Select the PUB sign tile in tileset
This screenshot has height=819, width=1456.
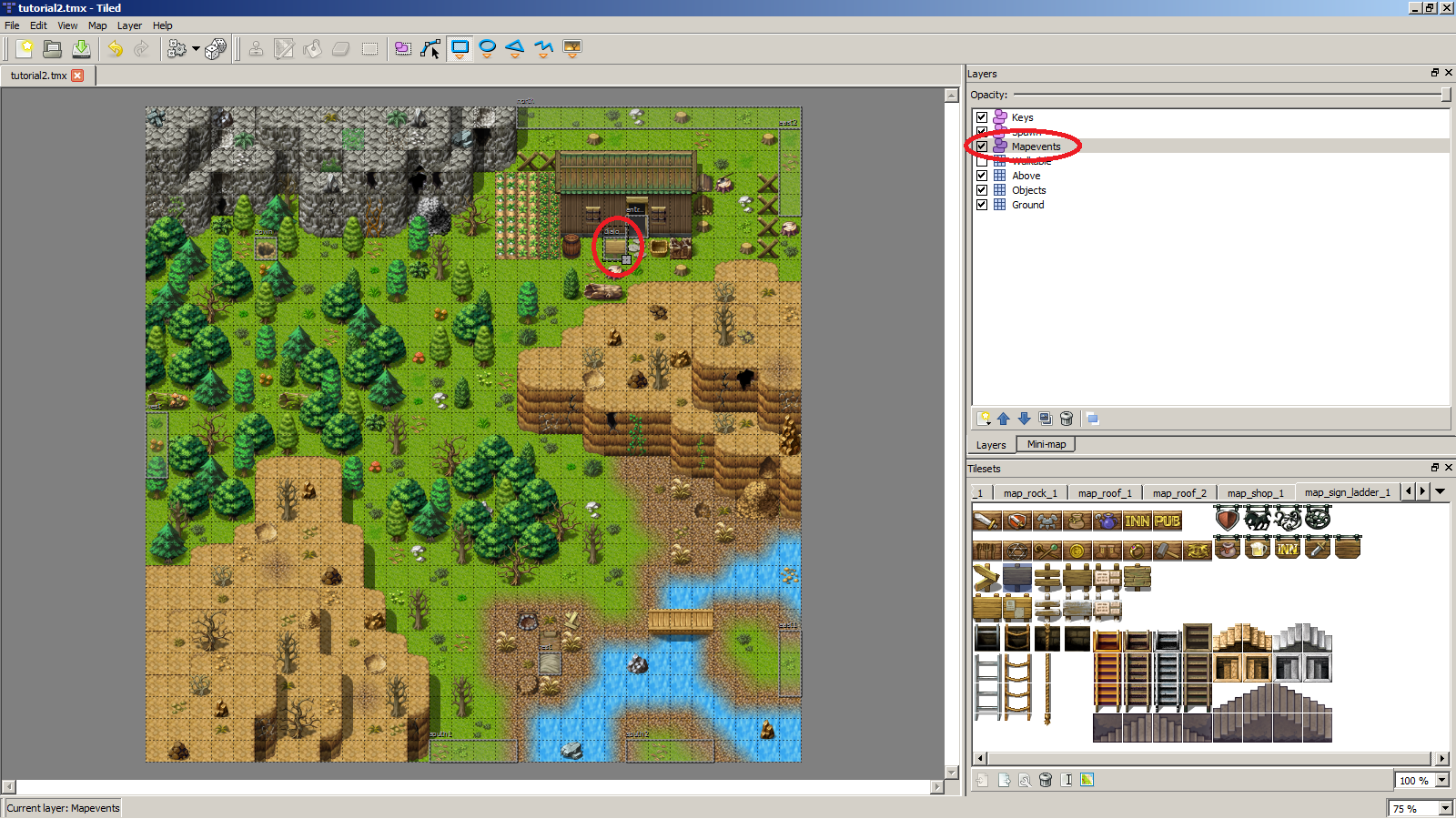point(1168,521)
